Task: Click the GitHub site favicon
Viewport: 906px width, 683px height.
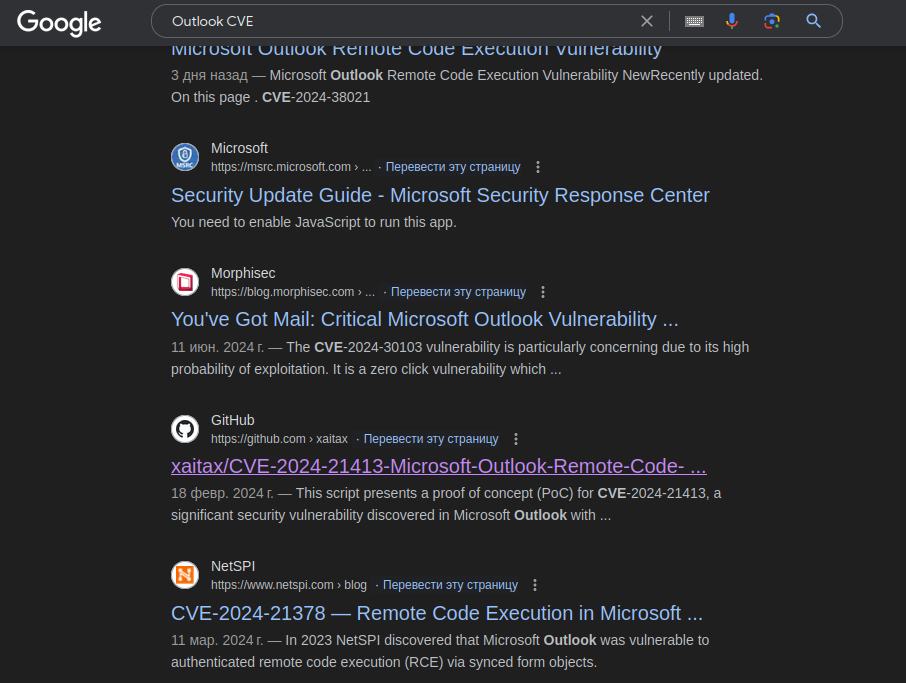Action: (185, 429)
